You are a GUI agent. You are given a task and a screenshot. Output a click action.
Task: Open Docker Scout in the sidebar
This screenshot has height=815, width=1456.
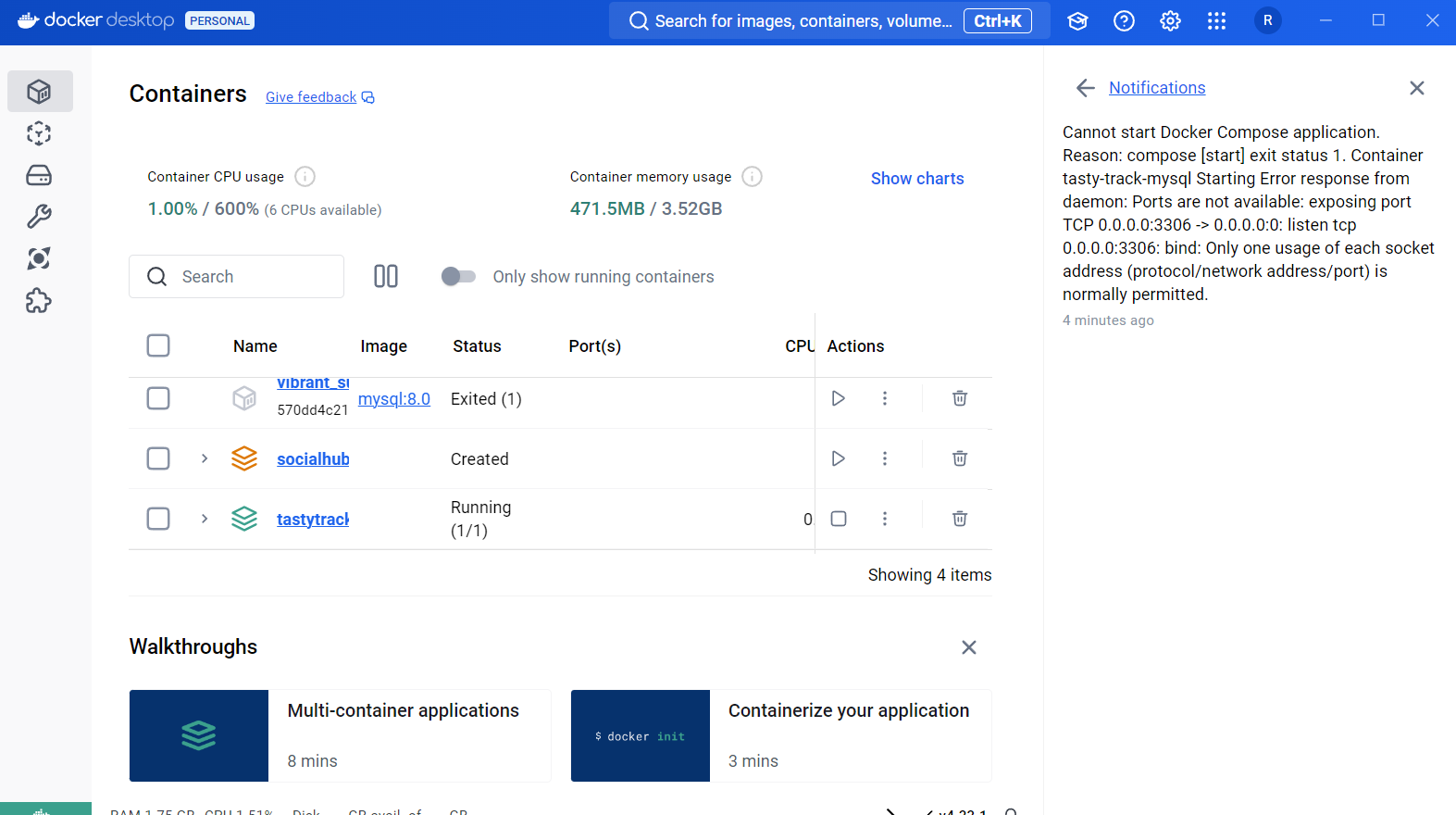[39, 258]
